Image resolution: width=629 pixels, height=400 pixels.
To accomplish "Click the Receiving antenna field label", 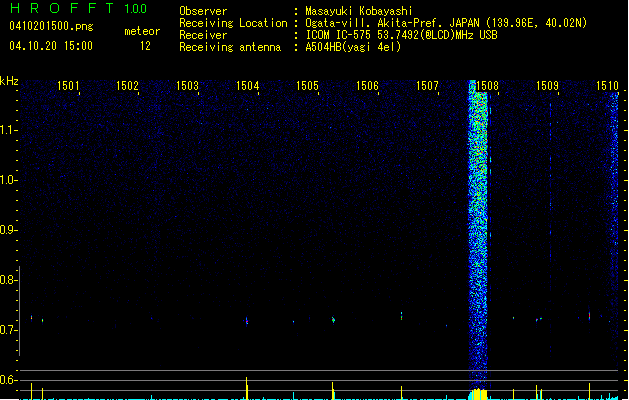I will click(x=230, y=47).
